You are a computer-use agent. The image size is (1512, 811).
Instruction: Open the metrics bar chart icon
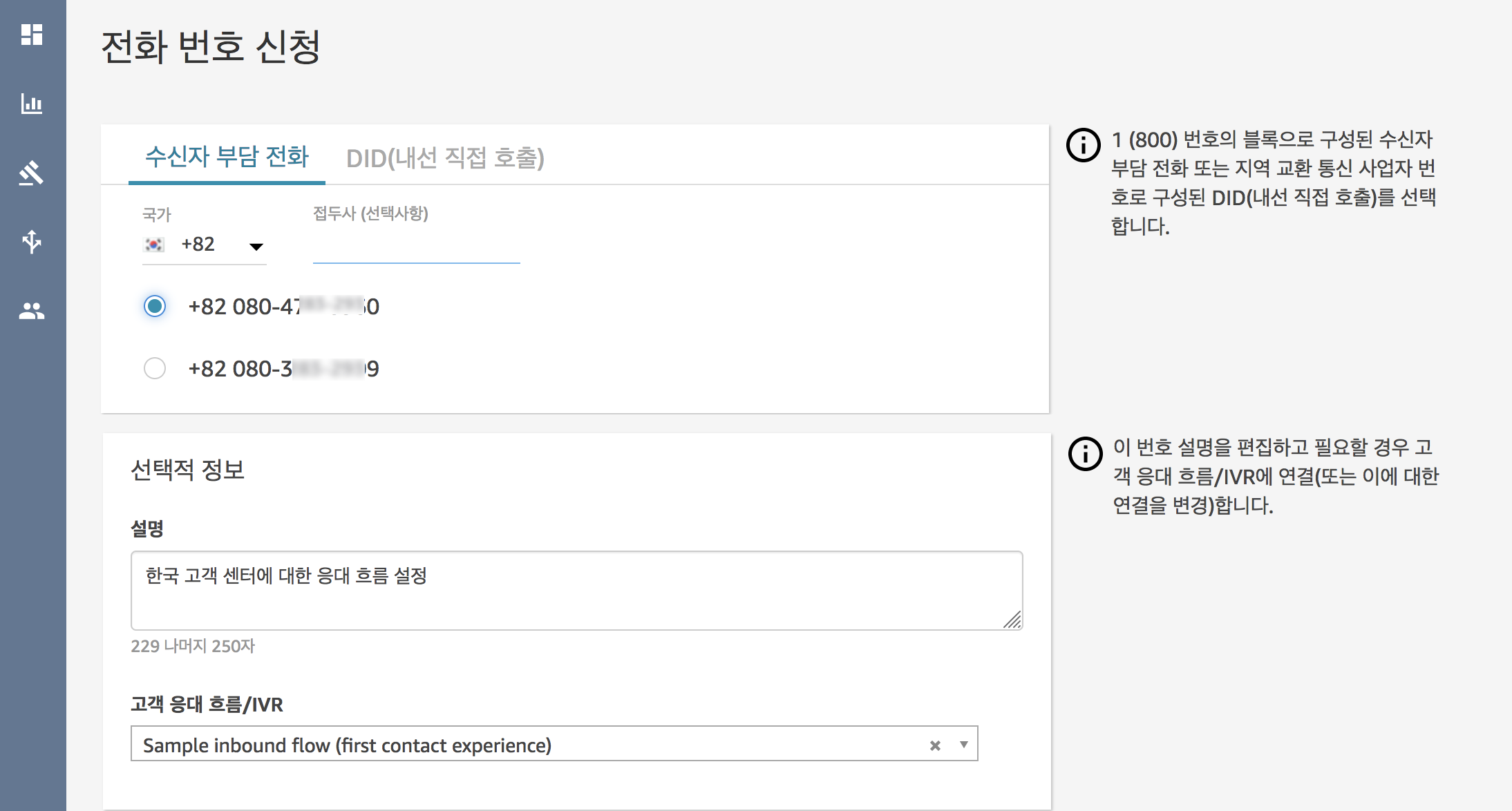click(x=32, y=104)
